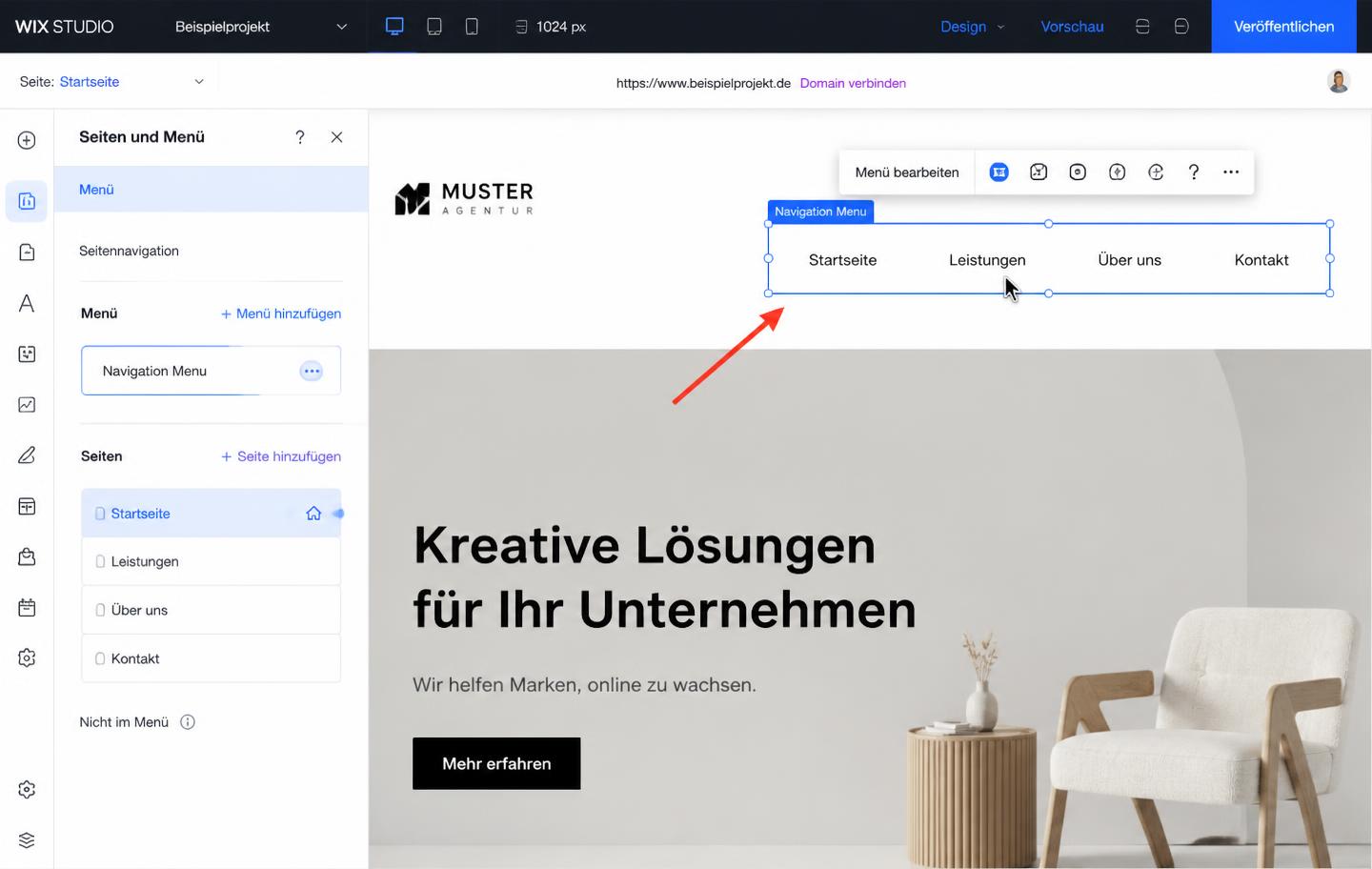Select Über uns page in Seiten list
The image size is (1372, 869).
tap(211, 610)
